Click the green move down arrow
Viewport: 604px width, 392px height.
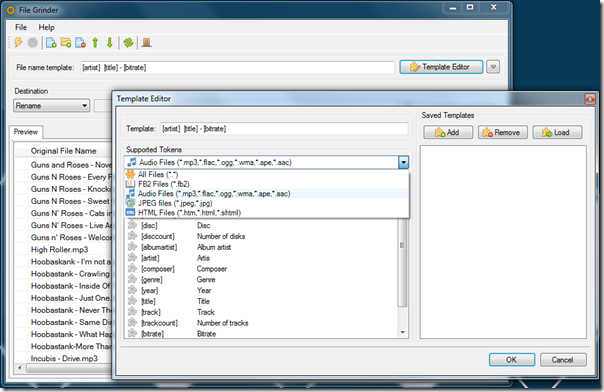coord(109,42)
